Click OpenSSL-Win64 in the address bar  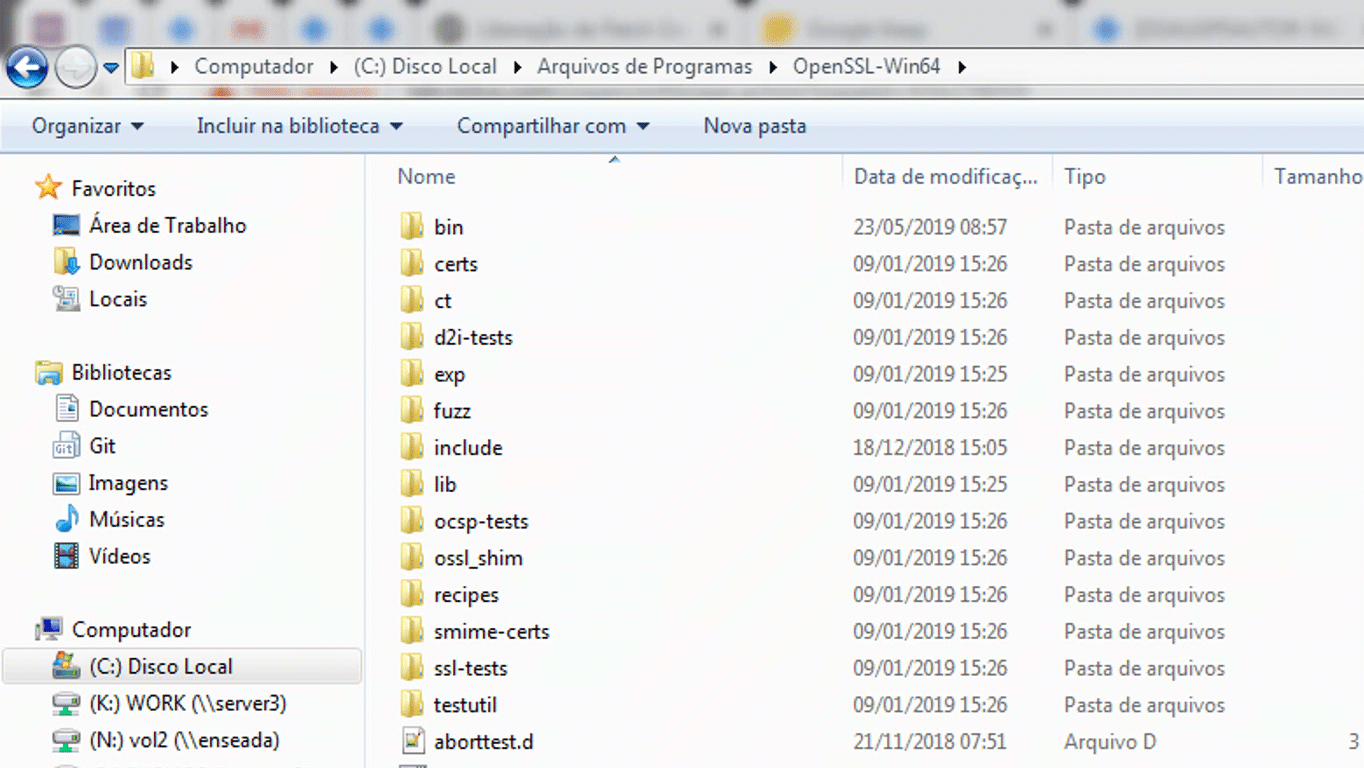tap(867, 67)
